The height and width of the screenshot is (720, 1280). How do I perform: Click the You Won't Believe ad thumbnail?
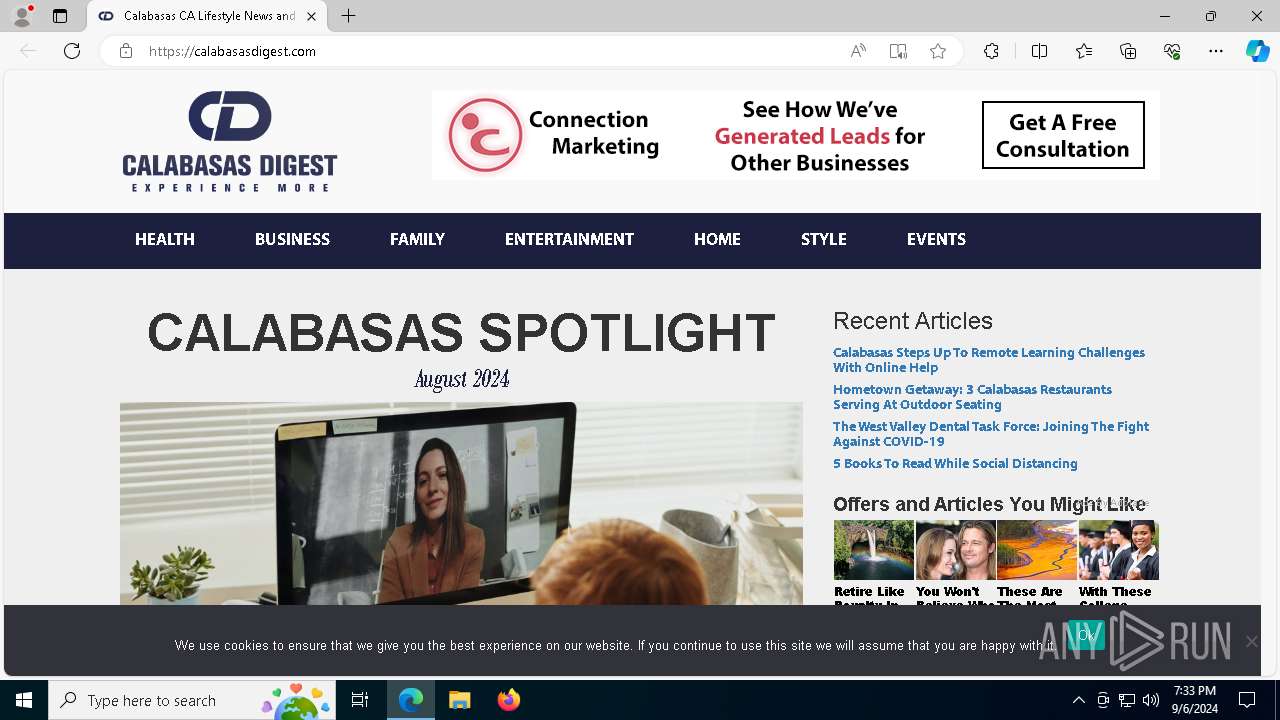click(955, 550)
